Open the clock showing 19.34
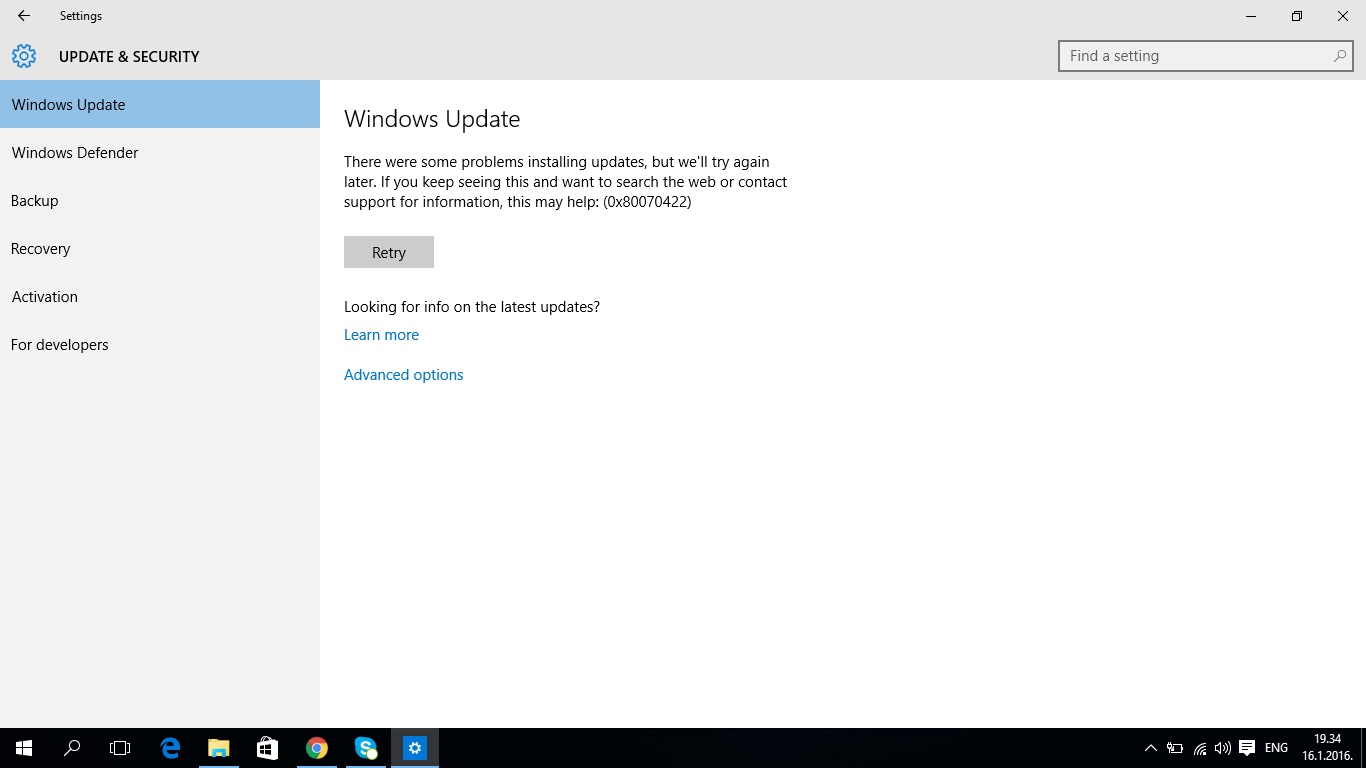Image resolution: width=1366 pixels, height=768 pixels. point(1327,748)
